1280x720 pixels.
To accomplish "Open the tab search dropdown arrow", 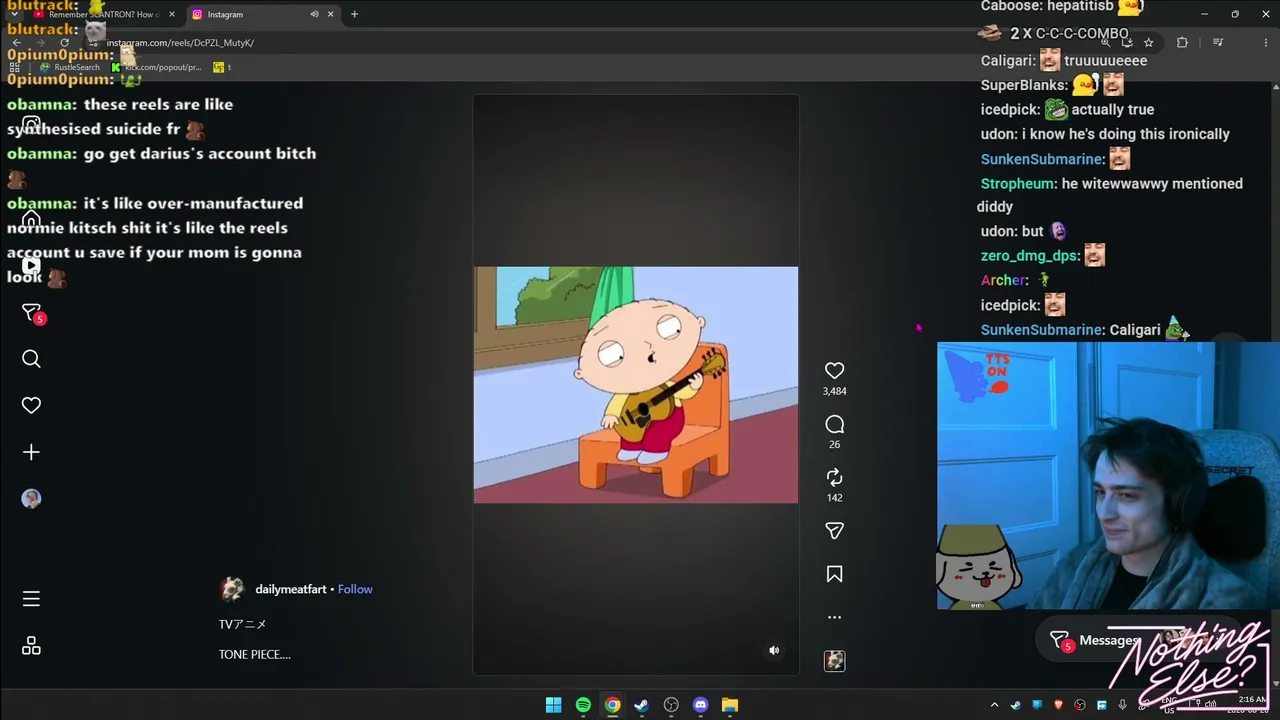I will 14,14.
